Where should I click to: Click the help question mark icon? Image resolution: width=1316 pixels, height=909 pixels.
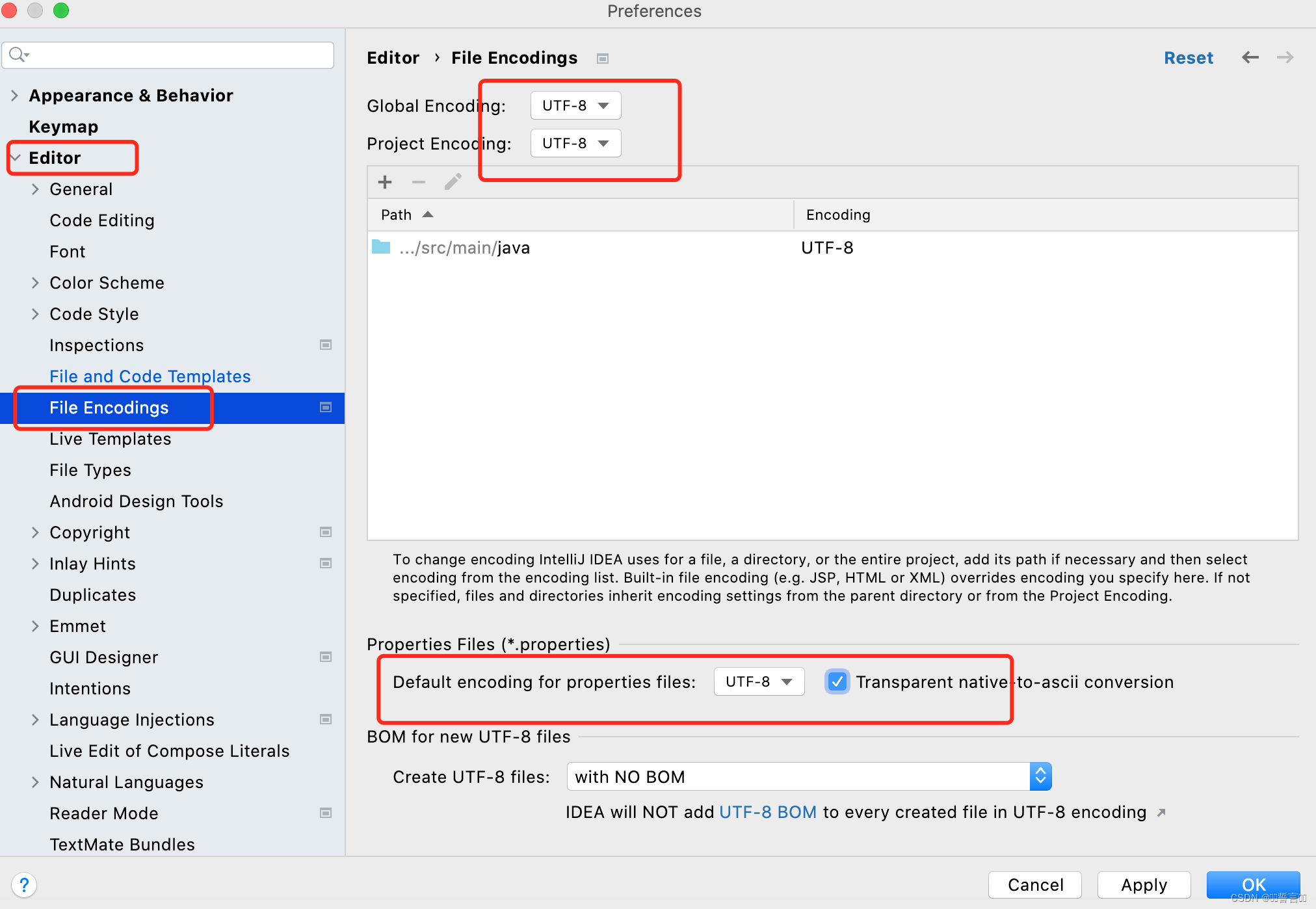pos(24,885)
